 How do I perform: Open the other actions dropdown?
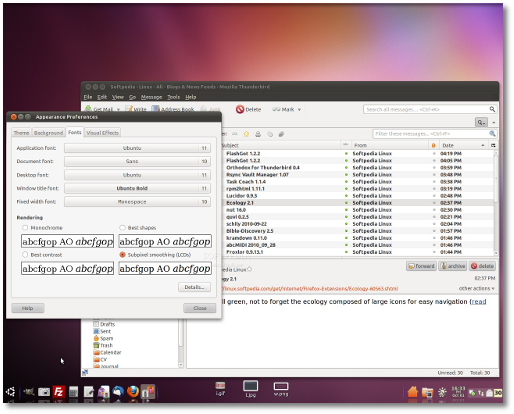tap(476, 288)
